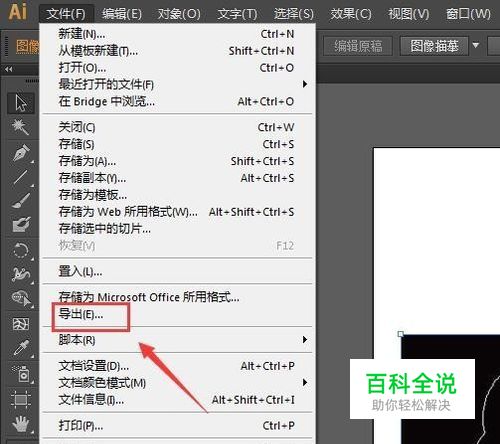500x444 pixels.
Task: Choose 打印(P)... menu entry
Action: [x=177, y=426]
